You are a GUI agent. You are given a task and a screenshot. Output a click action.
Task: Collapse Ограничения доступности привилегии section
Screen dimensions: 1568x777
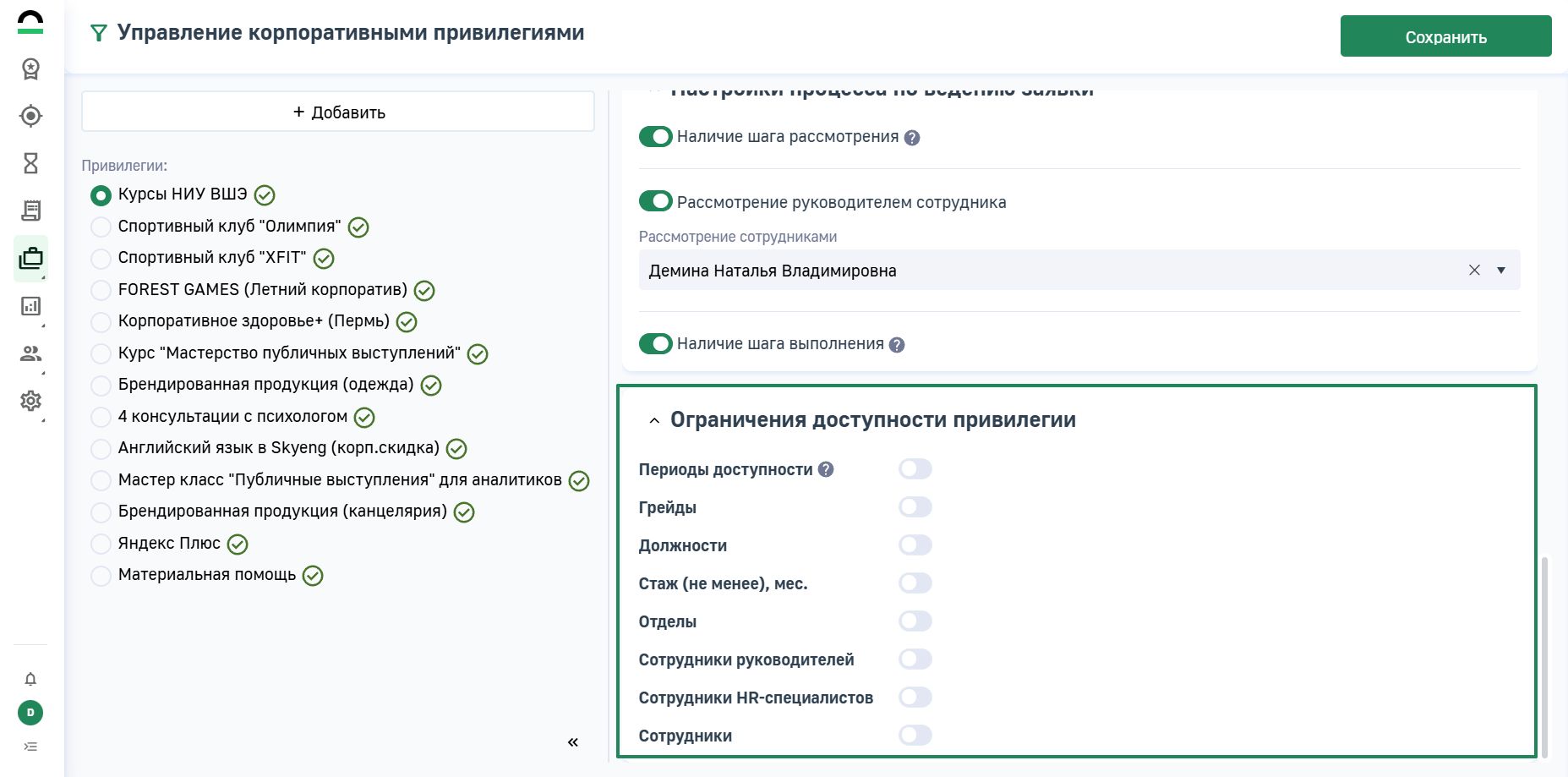(x=654, y=421)
